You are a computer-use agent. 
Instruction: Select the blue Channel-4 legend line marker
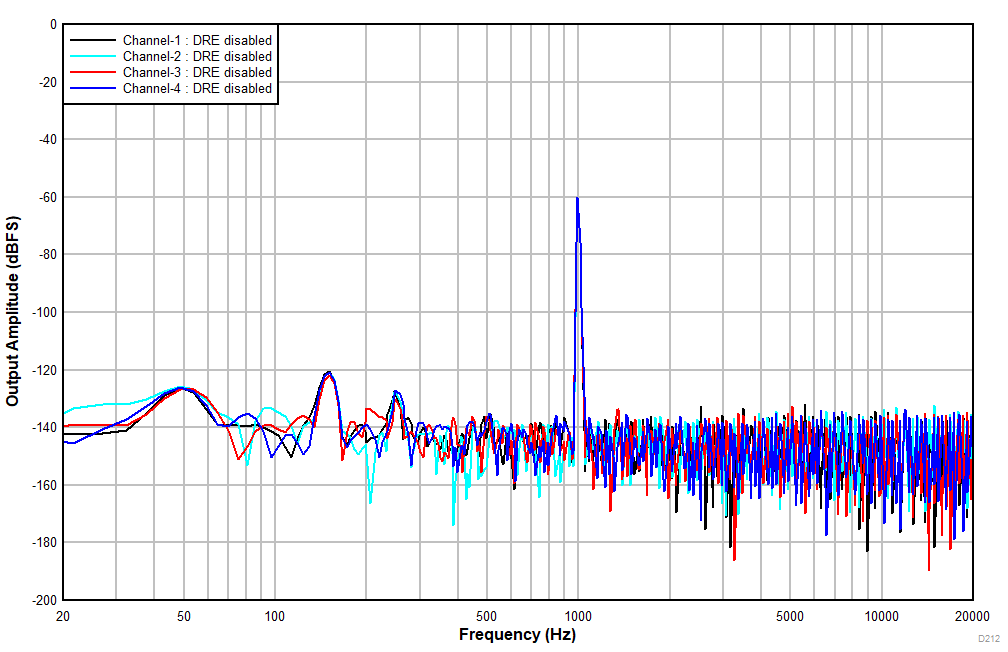pos(95,89)
